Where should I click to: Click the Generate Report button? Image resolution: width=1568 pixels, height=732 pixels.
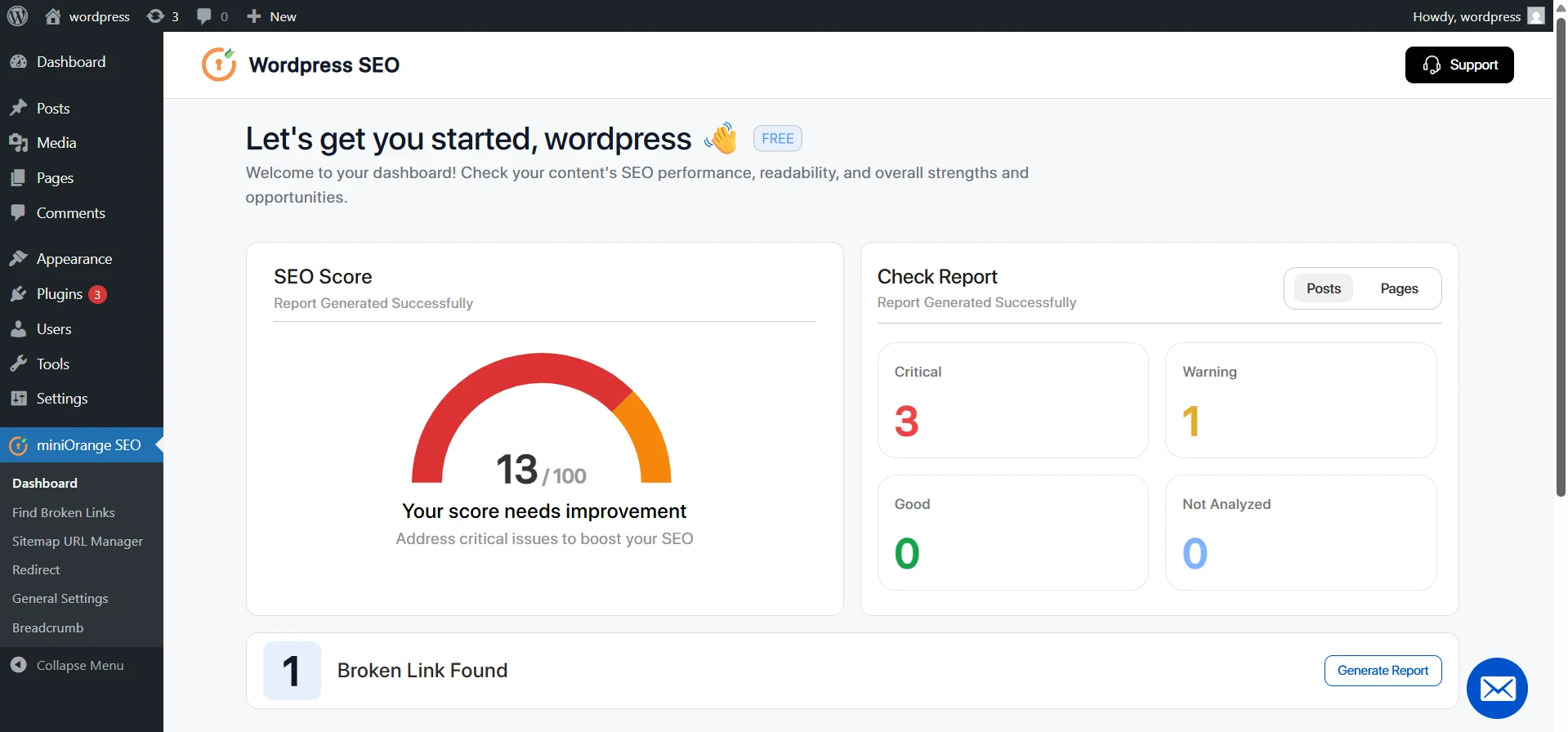click(1383, 671)
